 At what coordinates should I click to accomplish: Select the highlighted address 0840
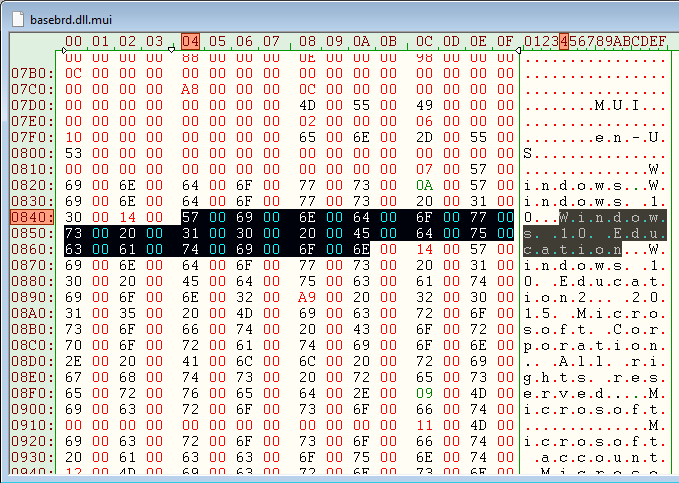(x=32, y=217)
